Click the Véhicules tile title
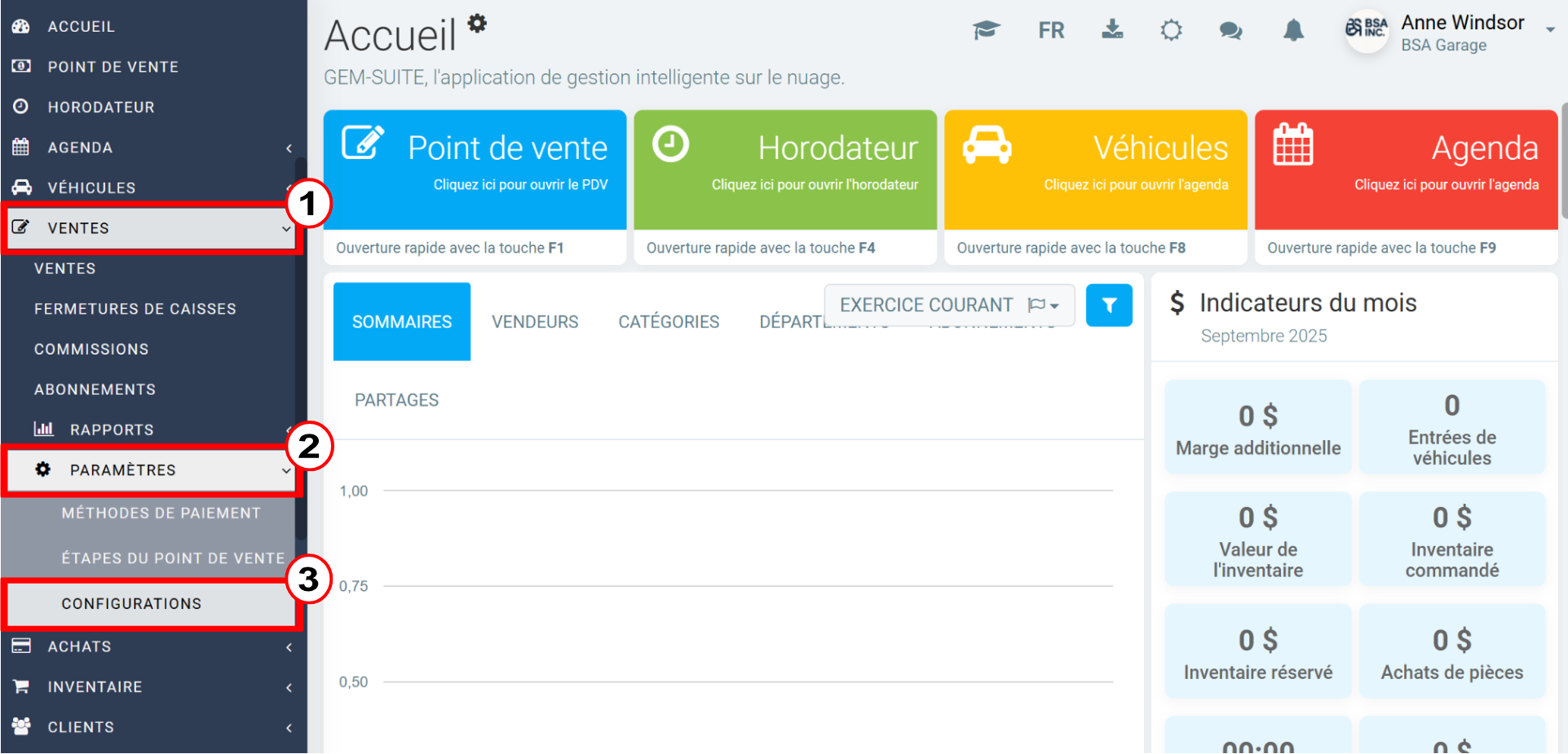The height and width of the screenshot is (754, 1568). pyautogui.click(x=1160, y=148)
